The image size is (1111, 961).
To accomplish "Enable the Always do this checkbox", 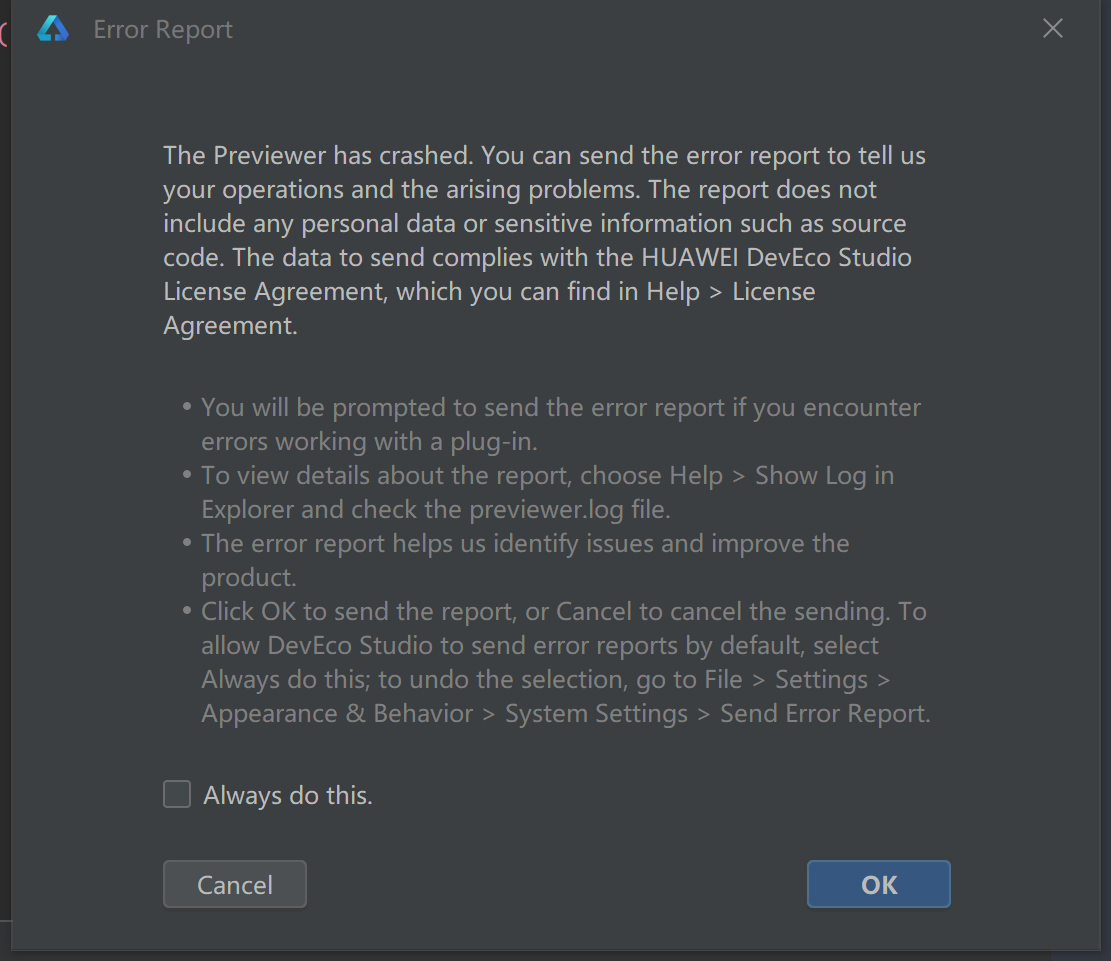I will point(177,794).
